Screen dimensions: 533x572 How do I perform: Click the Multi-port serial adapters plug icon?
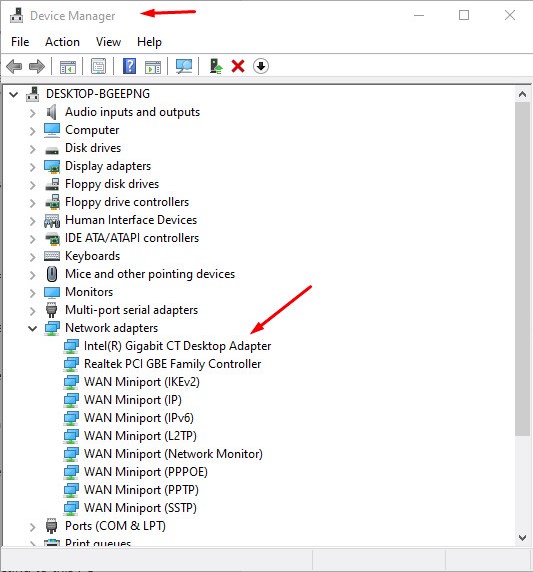(x=51, y=310)
